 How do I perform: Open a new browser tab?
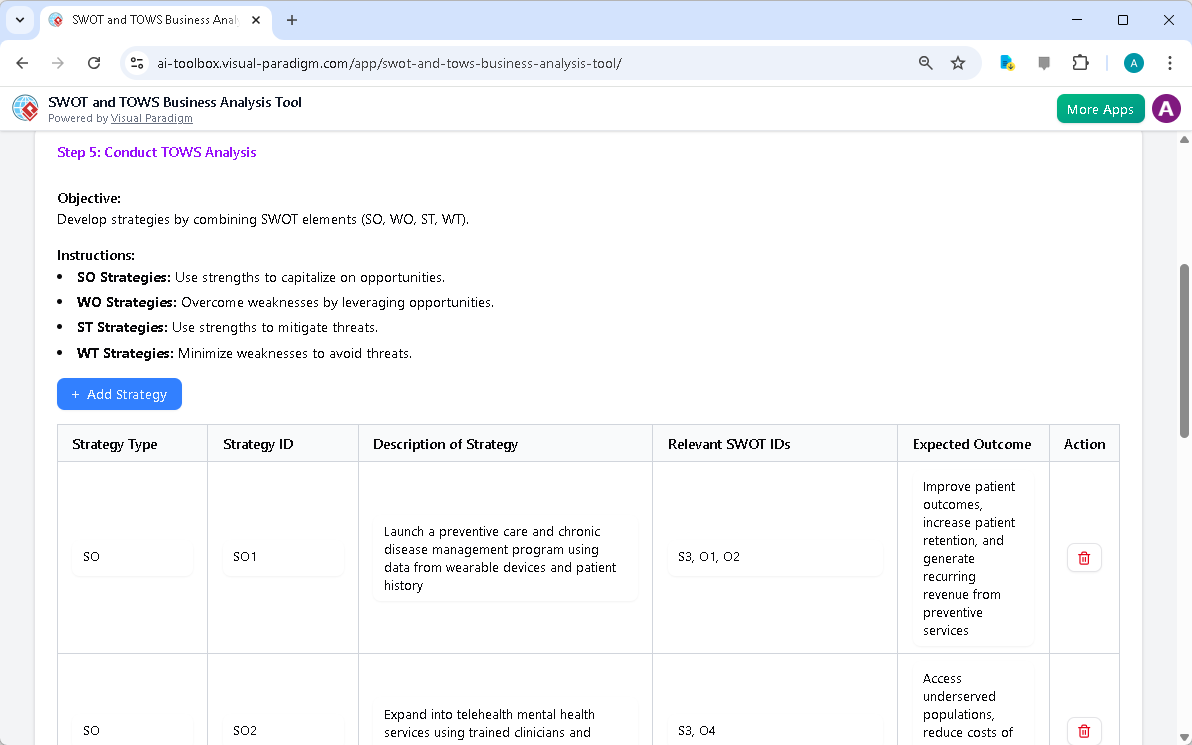291,20
